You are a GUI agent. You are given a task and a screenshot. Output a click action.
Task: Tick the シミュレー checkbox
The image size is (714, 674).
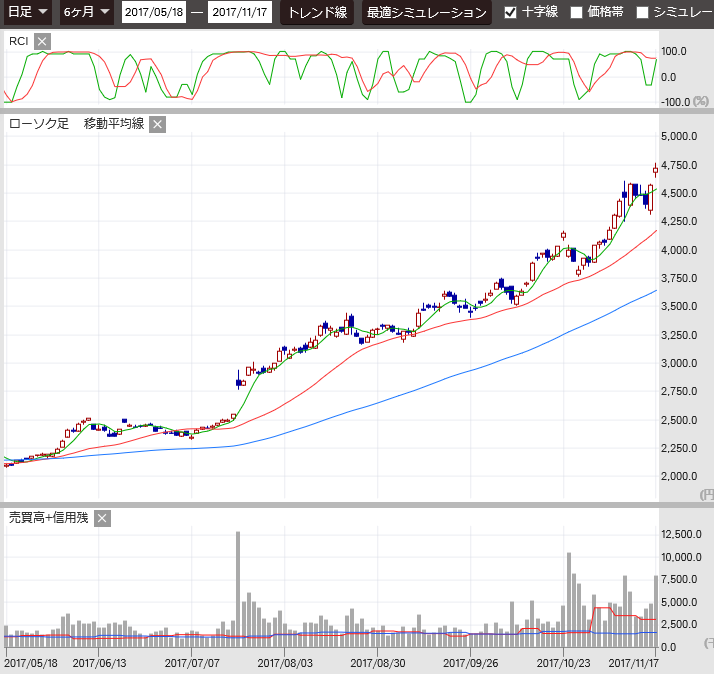pos(643,13)
